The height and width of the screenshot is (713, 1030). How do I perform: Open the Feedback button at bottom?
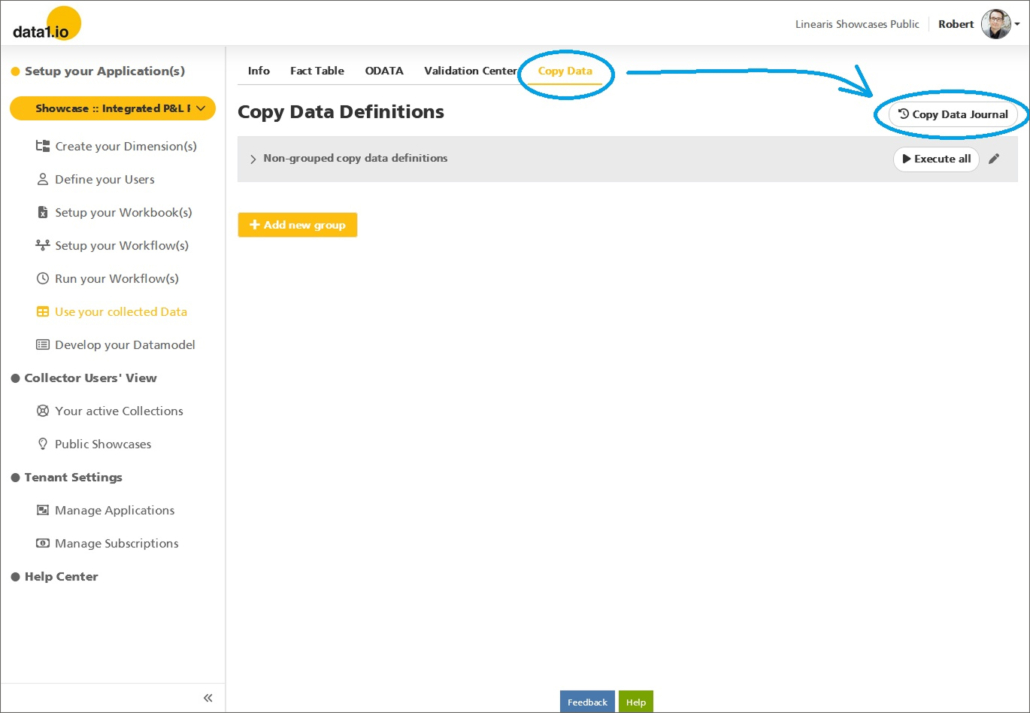(587, 702)
